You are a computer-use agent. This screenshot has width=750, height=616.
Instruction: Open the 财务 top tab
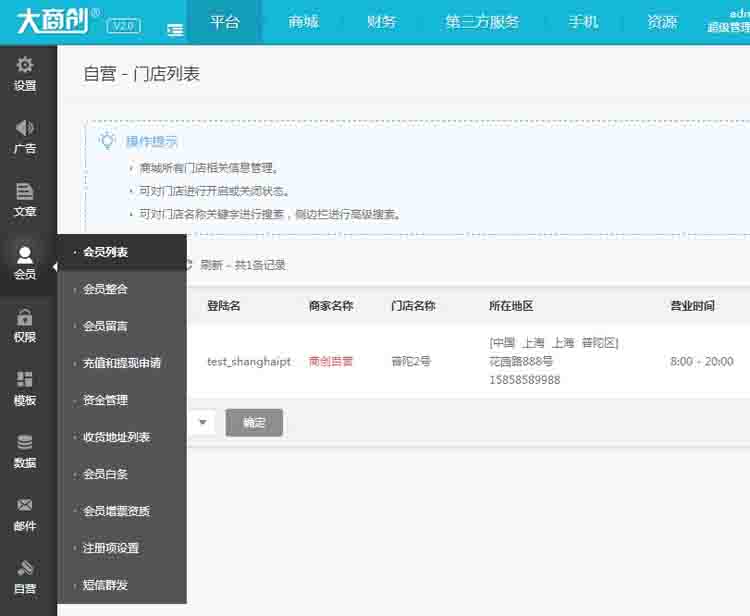[x=381, y=22]
